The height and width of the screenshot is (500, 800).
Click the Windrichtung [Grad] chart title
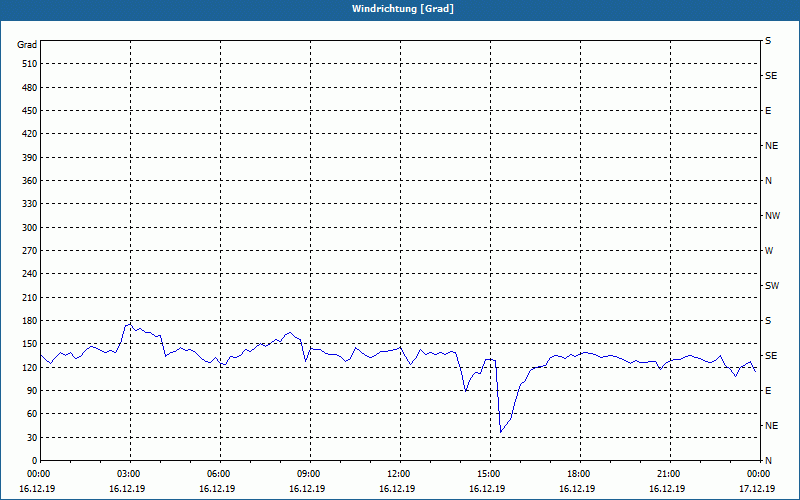(x=403, y=9)
